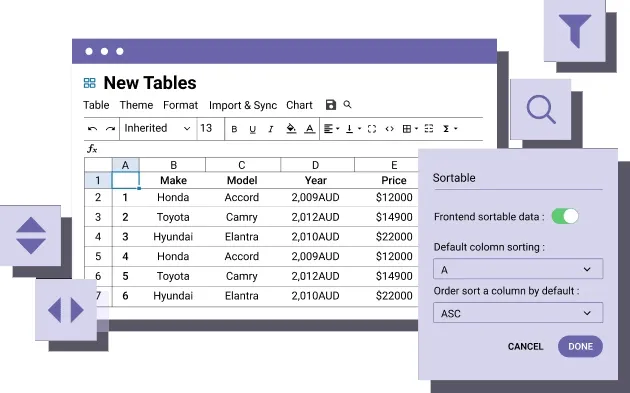This screenshot has height=393, width=630.
Task: Open the text color tool
Action: (309, 129)
